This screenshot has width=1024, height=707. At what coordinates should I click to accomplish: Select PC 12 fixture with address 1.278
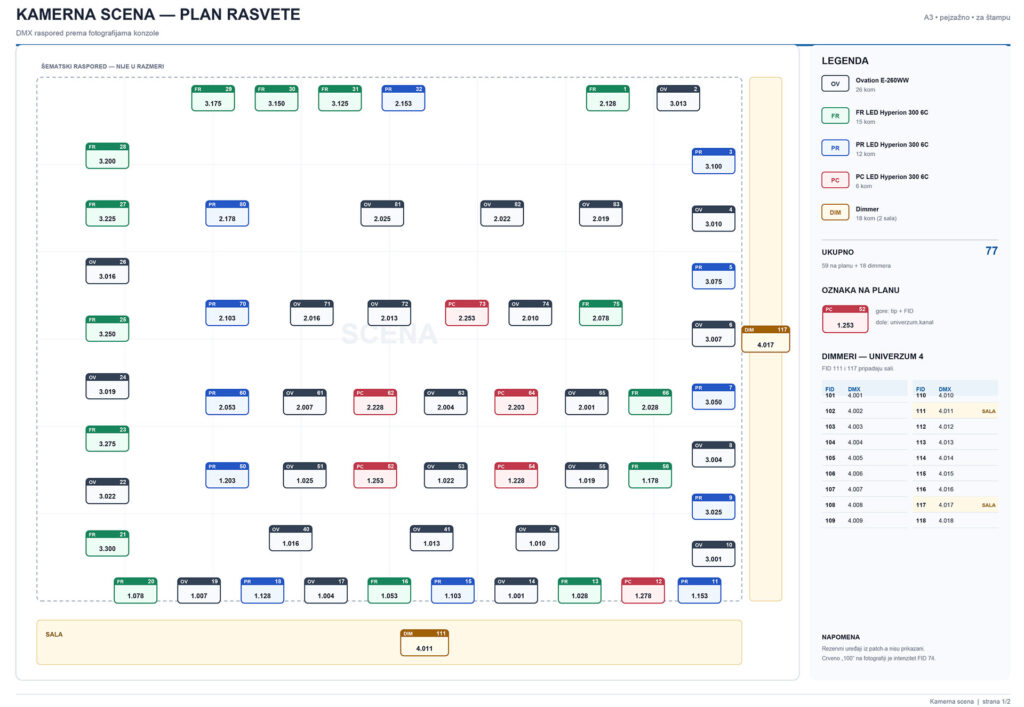point(643,590)
